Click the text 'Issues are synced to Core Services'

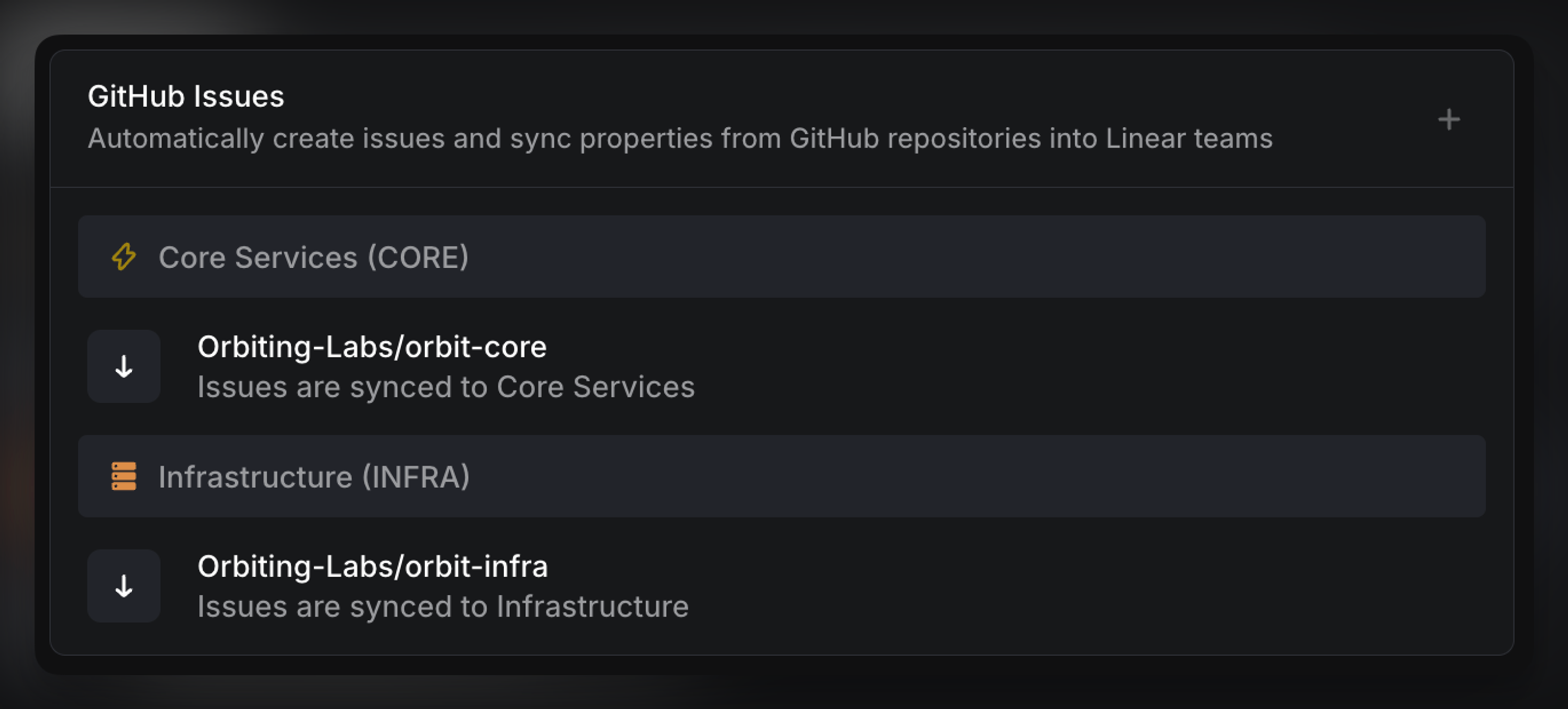pos(446,386)
